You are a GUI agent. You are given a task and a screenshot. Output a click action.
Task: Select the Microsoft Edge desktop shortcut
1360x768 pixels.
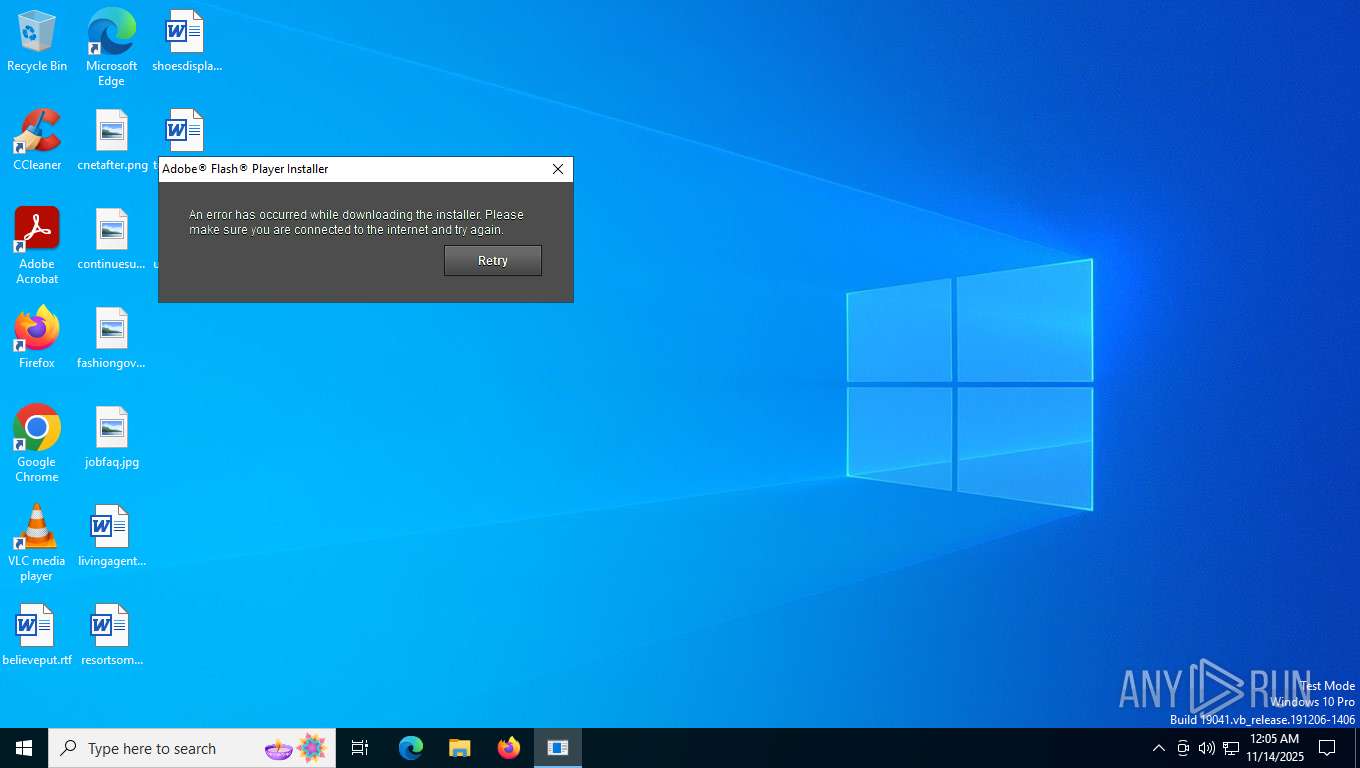click(111, 48)
